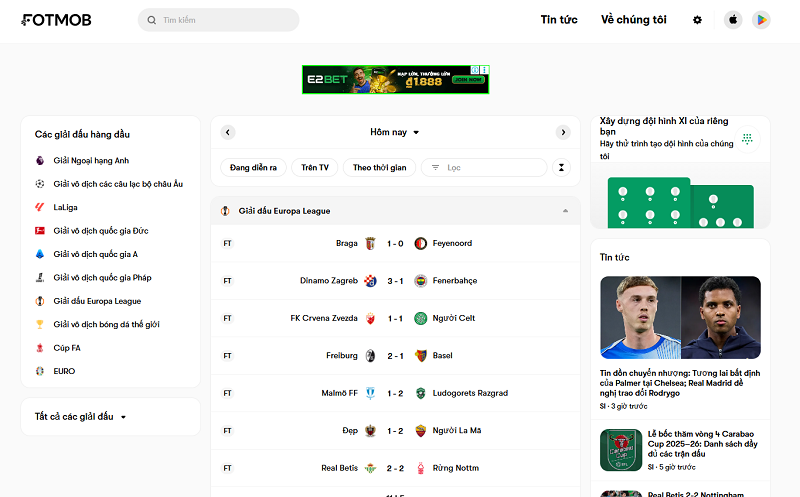Open the Apple App Store download icon
Image resolution: width=800 pixels, height=497 pixels.
click(x=733, y=20)
